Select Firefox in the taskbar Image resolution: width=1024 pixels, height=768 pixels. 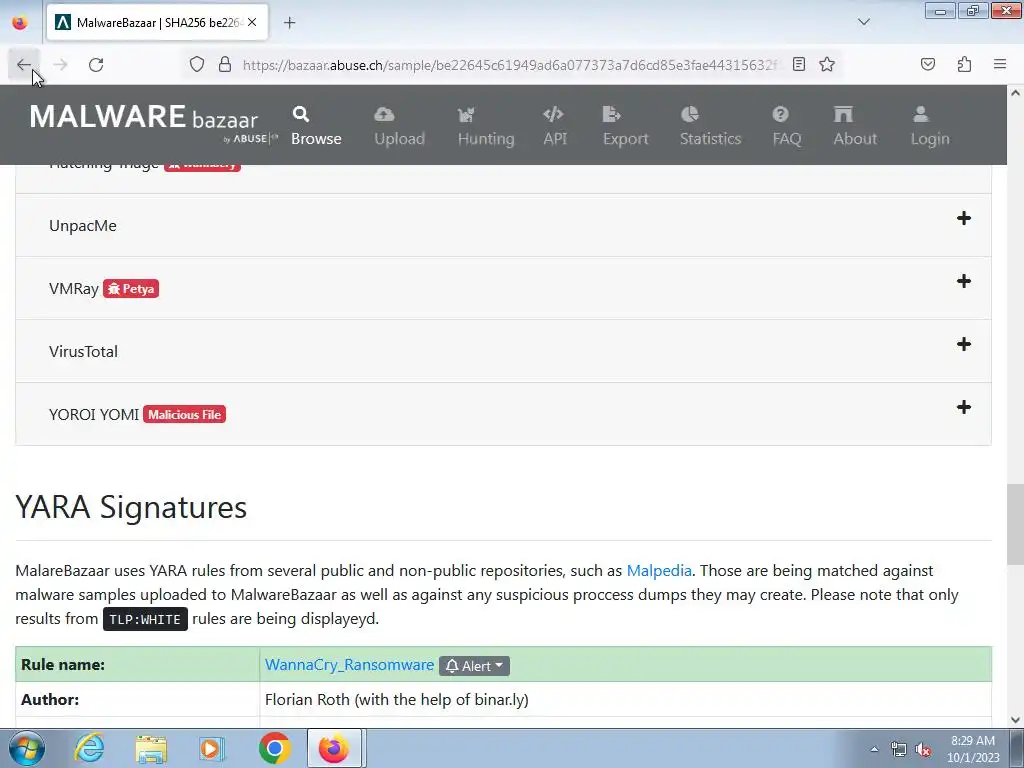pyautogui.click(x=334, y=748)
